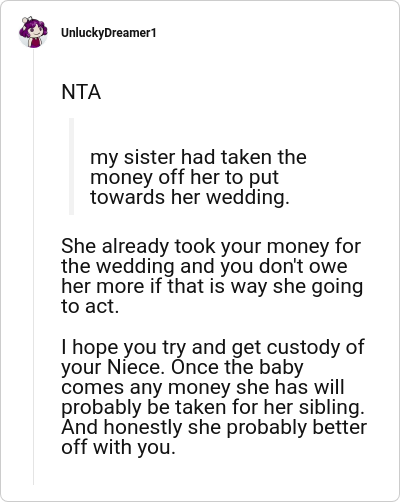Screen dimensions: 400x502
Task: Click the line 'I hope you try and get custody of'
Action: point(213,347)
